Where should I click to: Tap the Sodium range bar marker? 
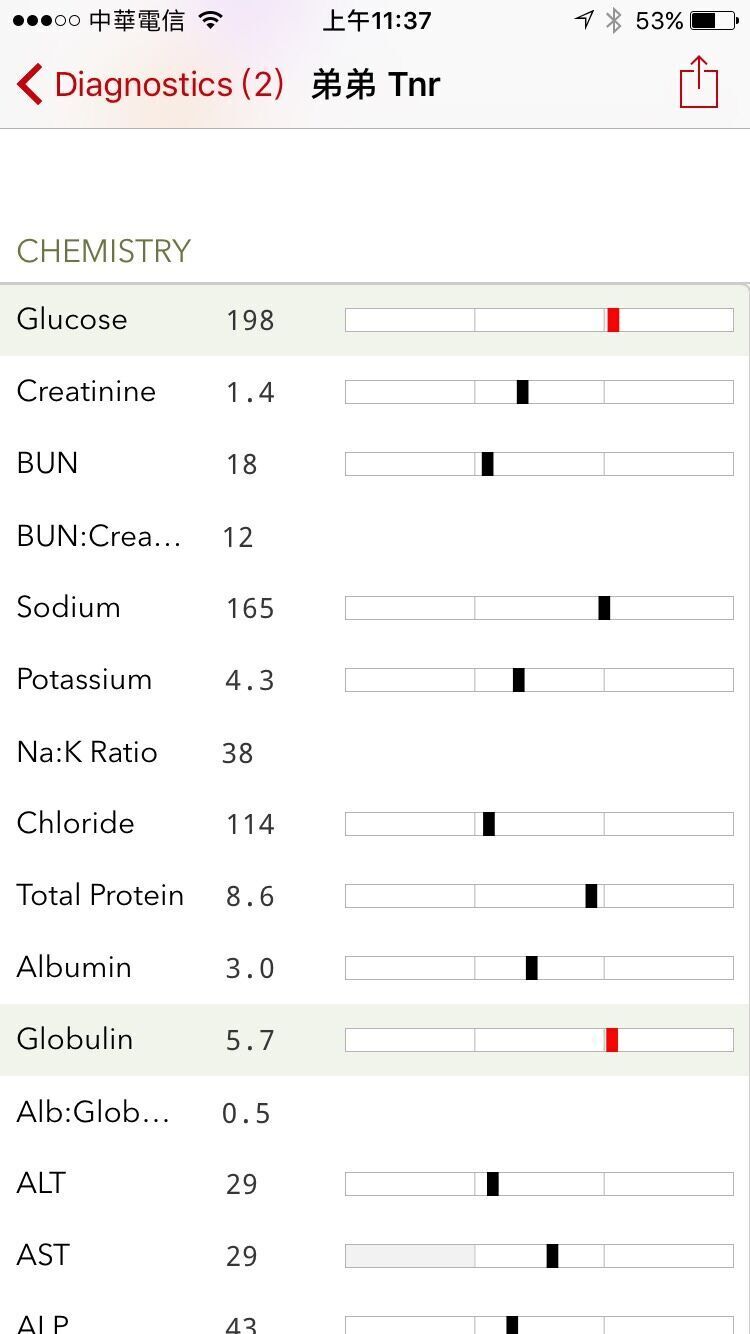604,608
